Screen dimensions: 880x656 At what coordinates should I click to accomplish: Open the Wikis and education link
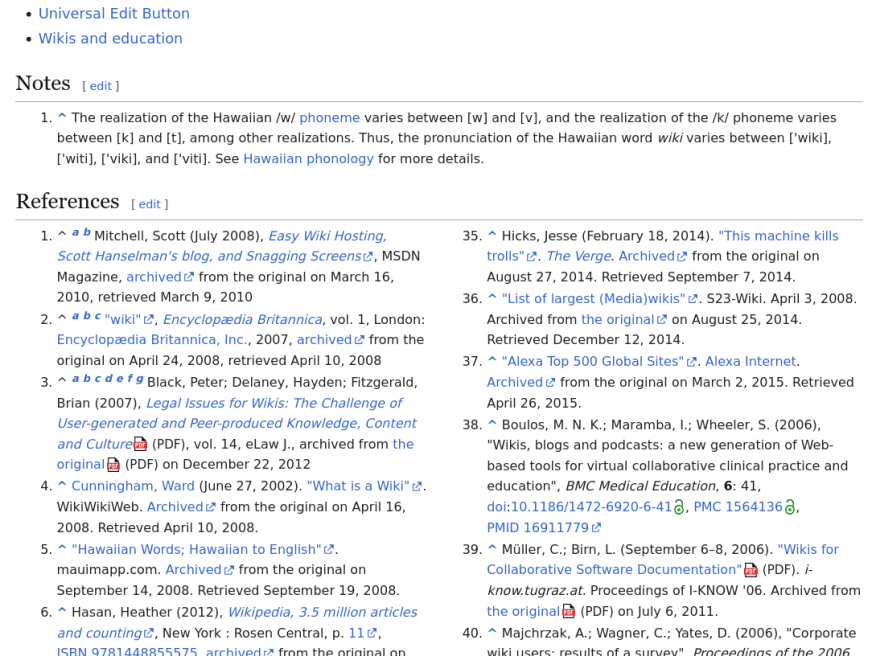pyautogui.click(x=110, y=38)
